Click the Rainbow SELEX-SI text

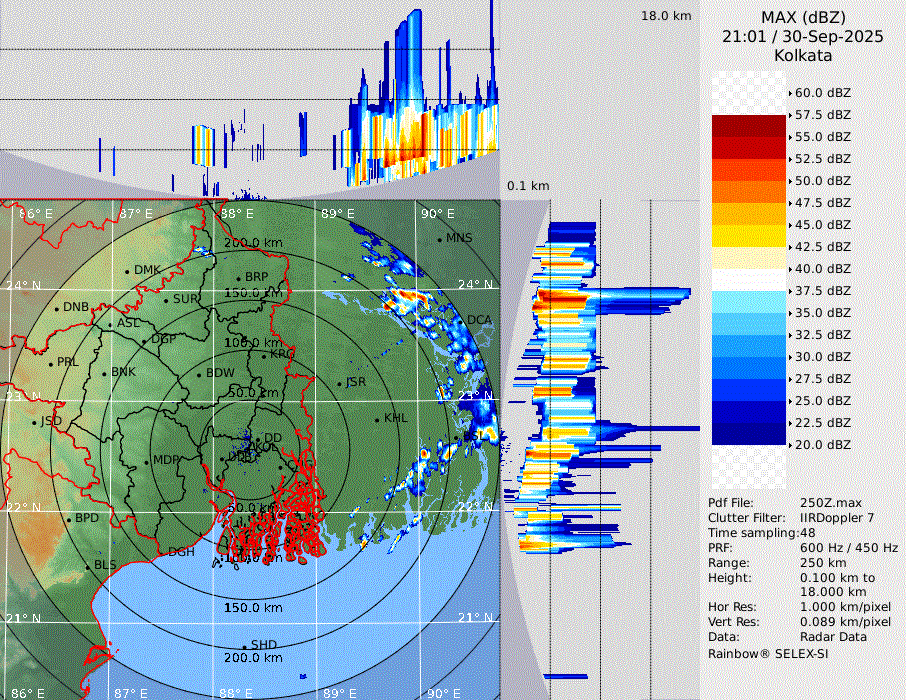coord(768,653)
